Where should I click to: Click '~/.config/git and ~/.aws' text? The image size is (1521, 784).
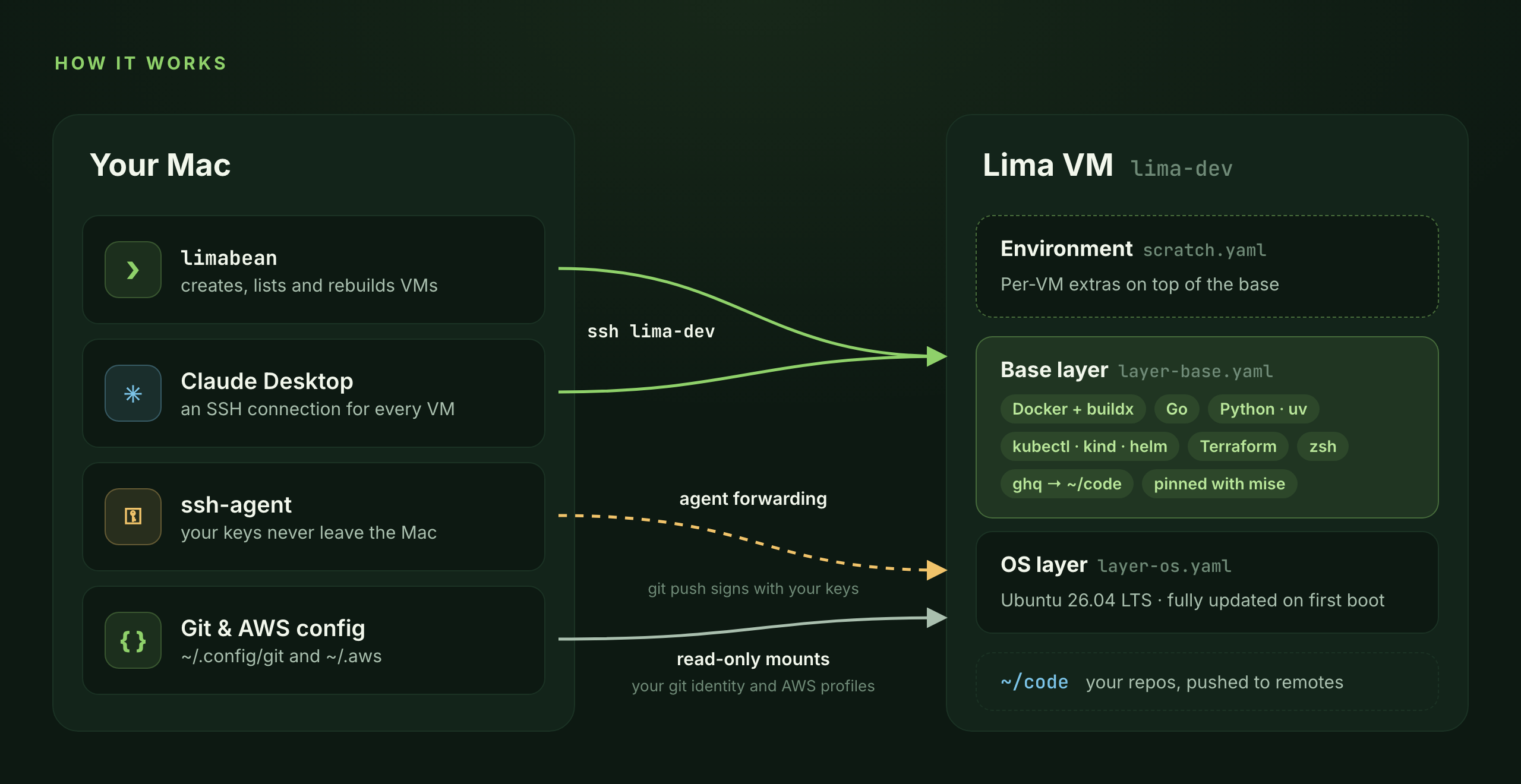[281, 656]
